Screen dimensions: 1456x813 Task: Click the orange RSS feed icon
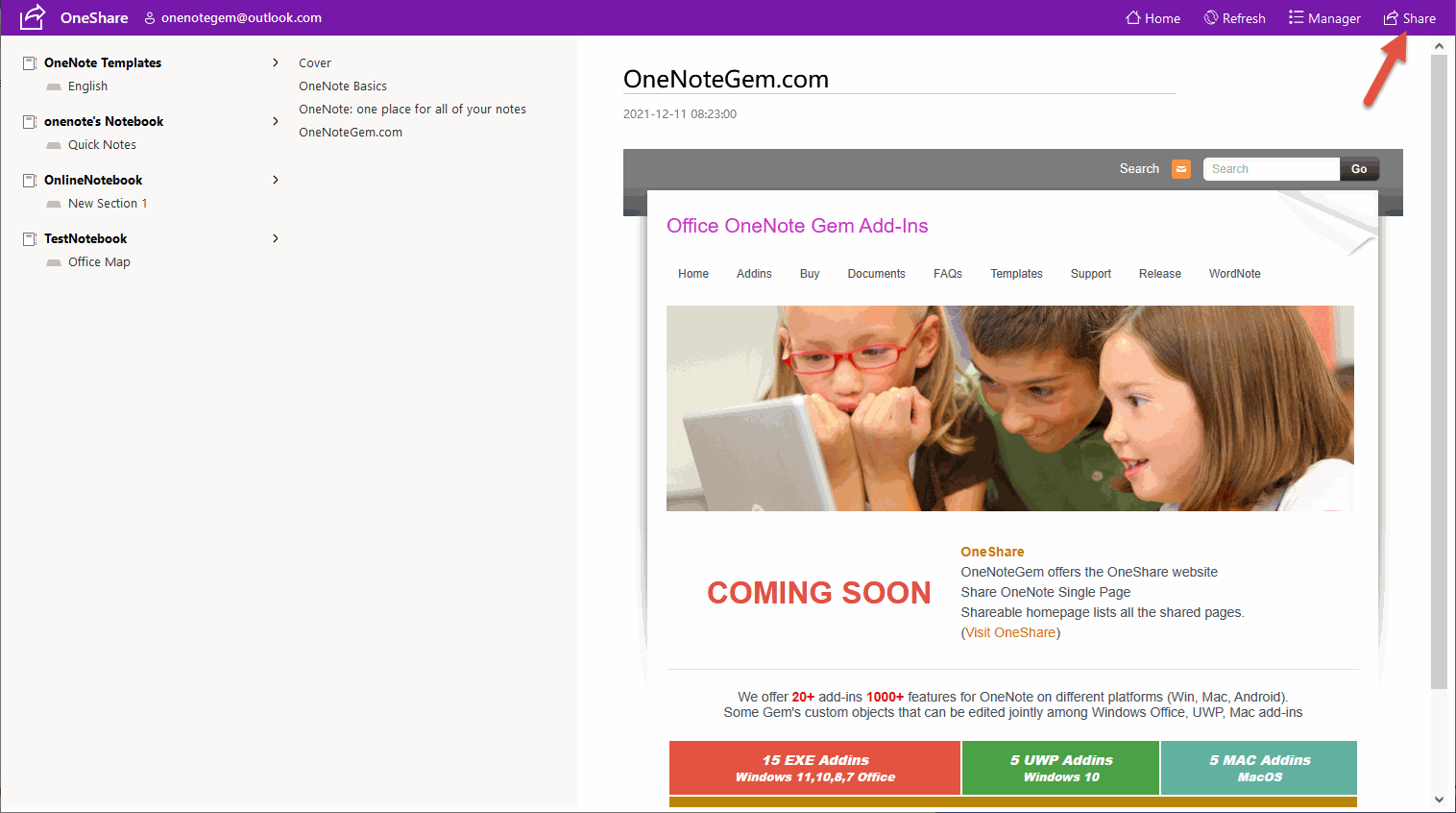1181,169
